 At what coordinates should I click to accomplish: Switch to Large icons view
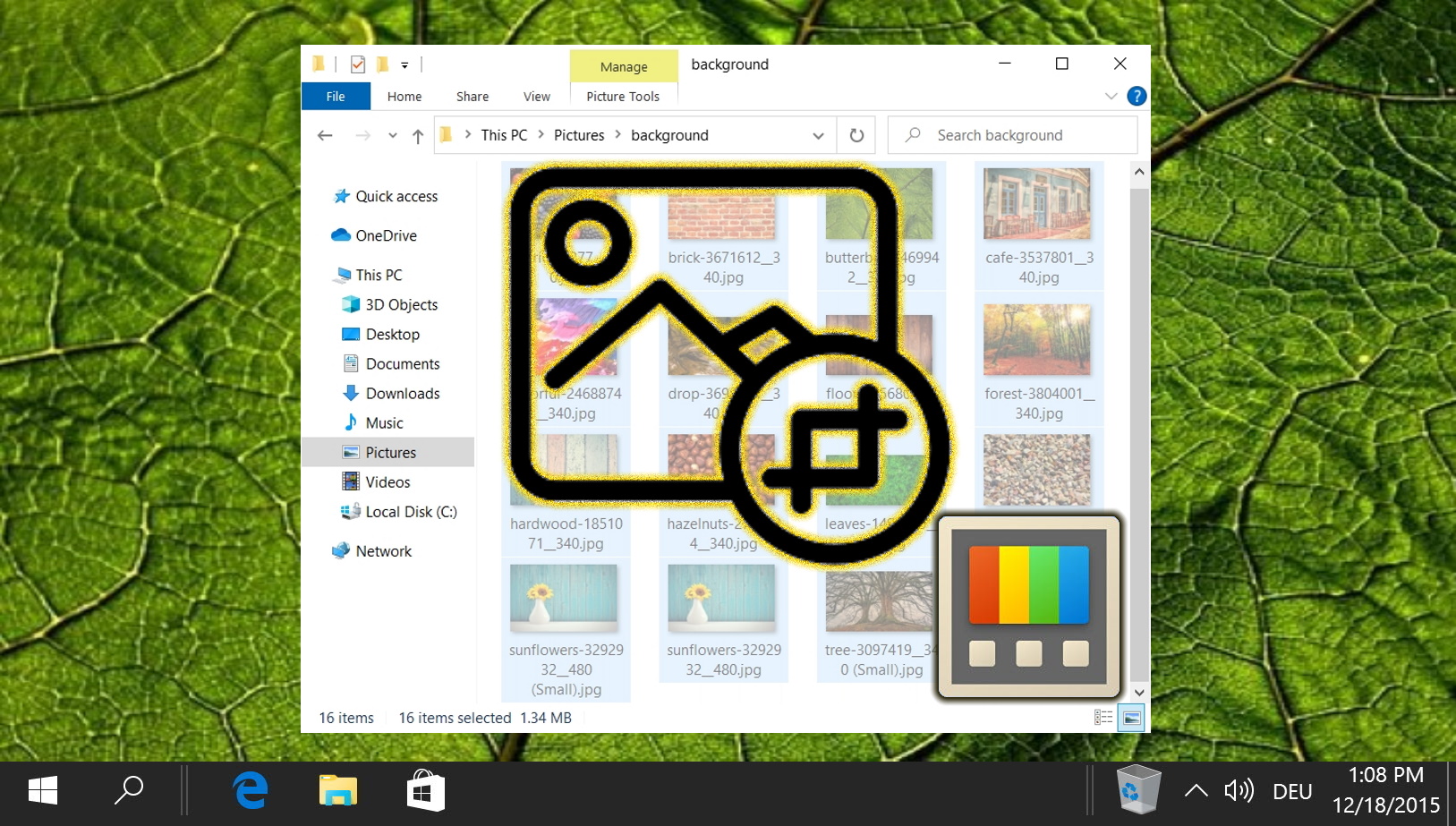(x=1131, y=718)
